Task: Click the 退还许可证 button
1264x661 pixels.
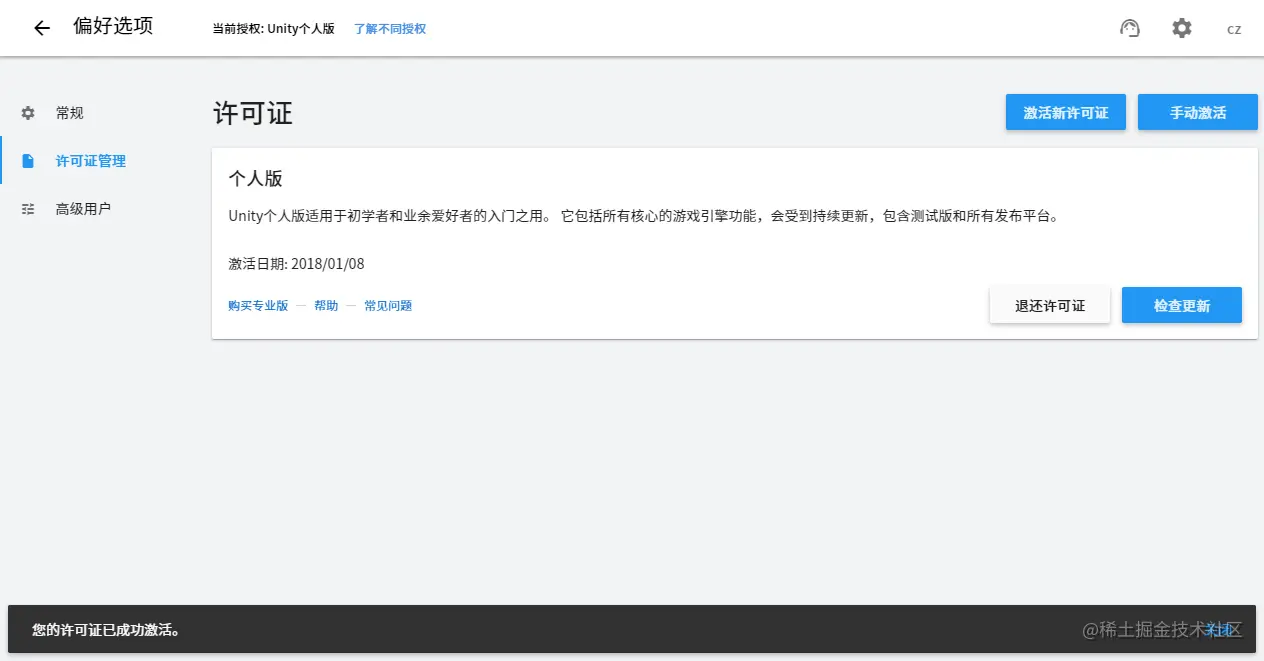Action: (x=1050, y=305)
